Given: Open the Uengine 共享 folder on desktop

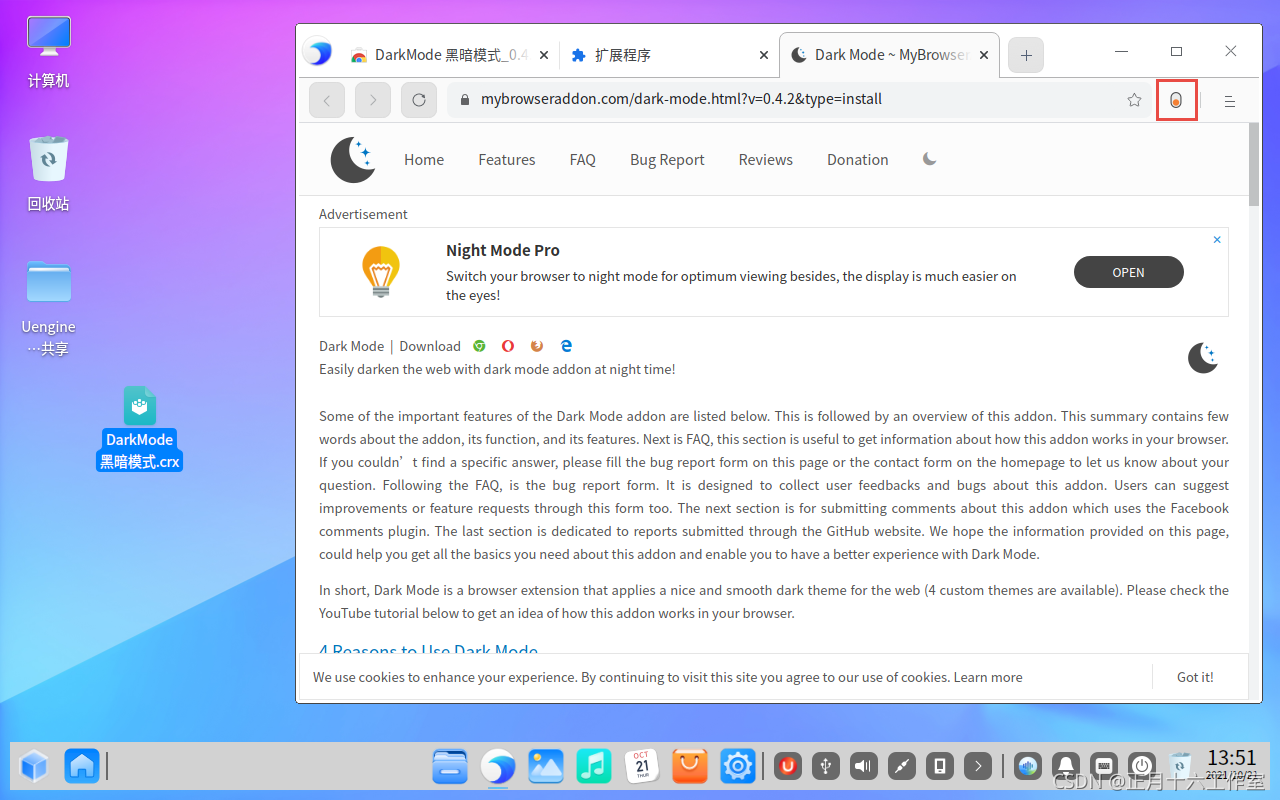Looking at the screenshot, I should 49,308.
